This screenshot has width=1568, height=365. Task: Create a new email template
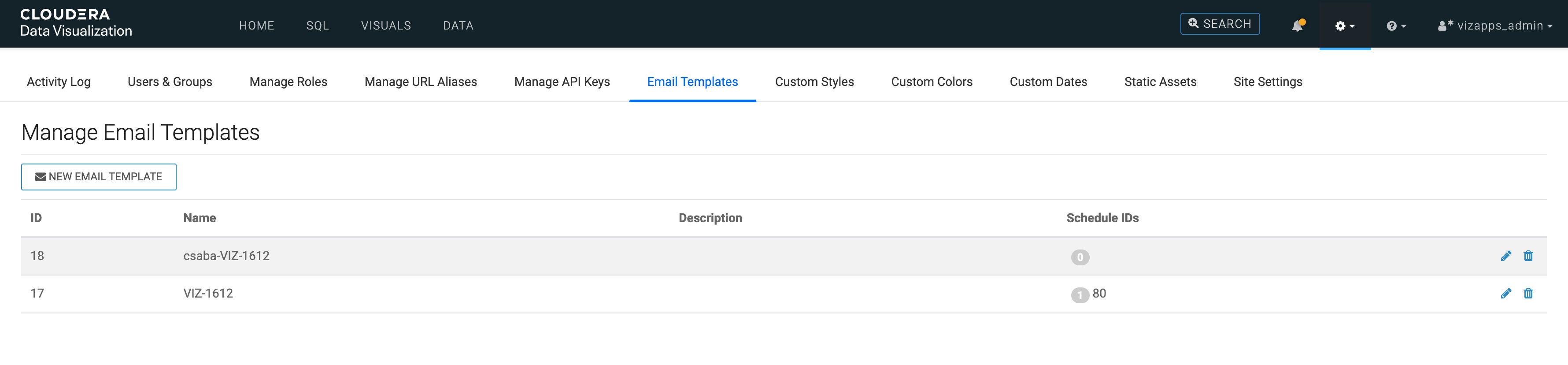tap(99, 177)
